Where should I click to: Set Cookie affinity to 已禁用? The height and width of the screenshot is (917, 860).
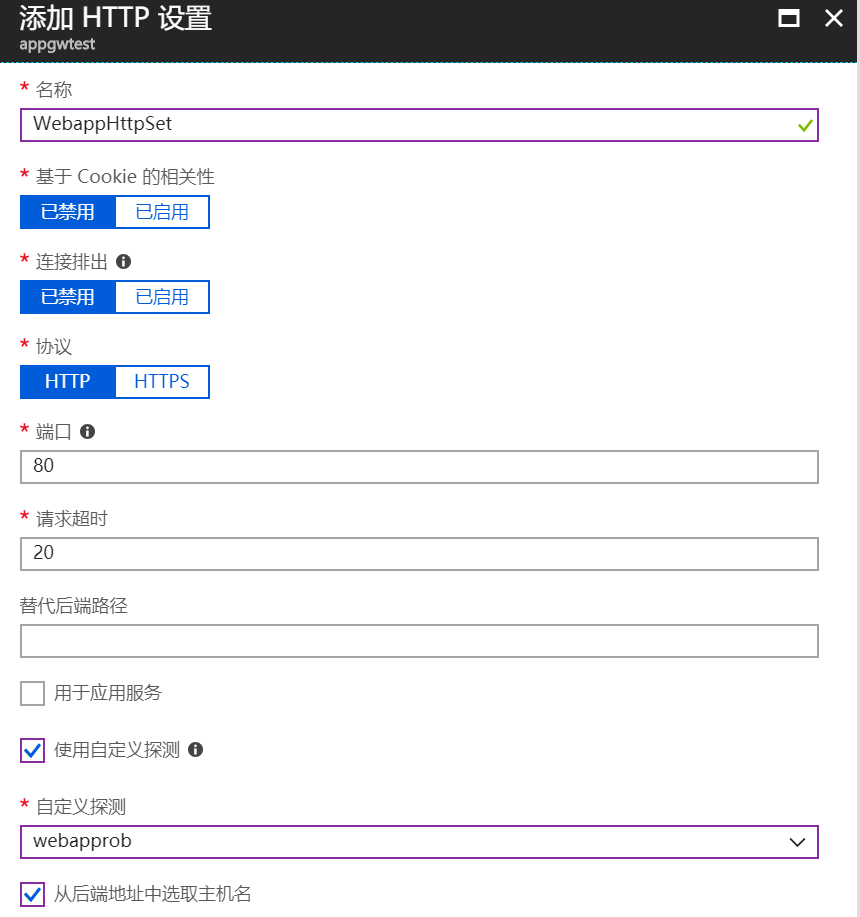click(x=68, y=212)
